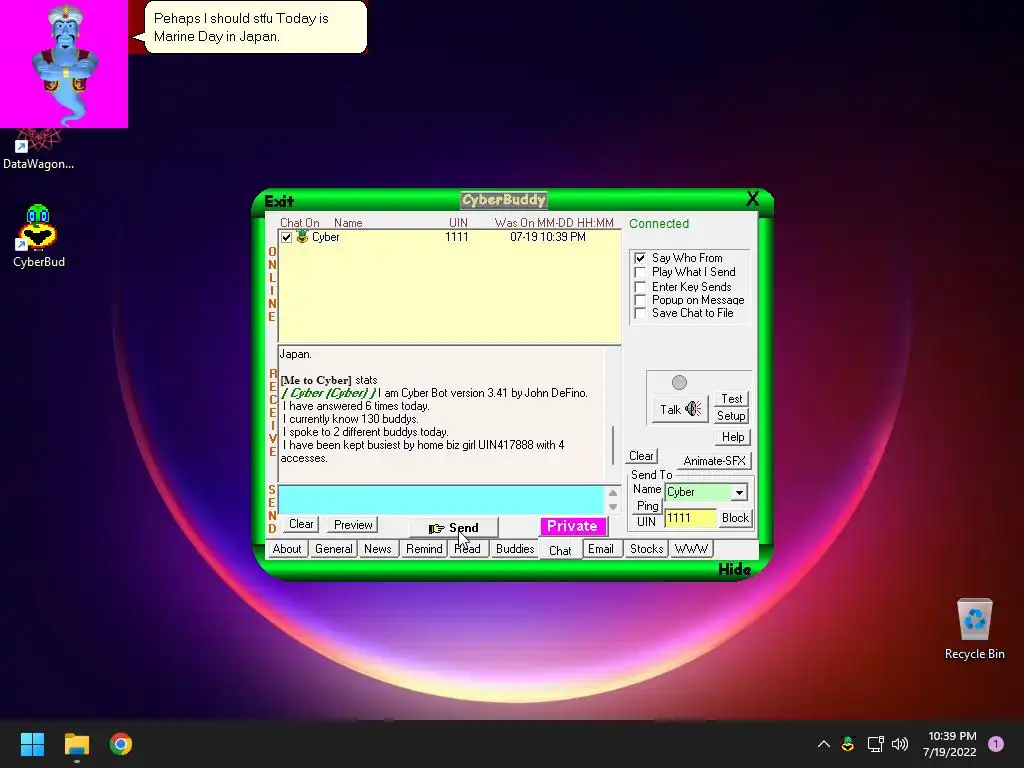Click the Talk speaker button
The image size is (1024, 768).
pyautogui.click(x=680, y=409)
